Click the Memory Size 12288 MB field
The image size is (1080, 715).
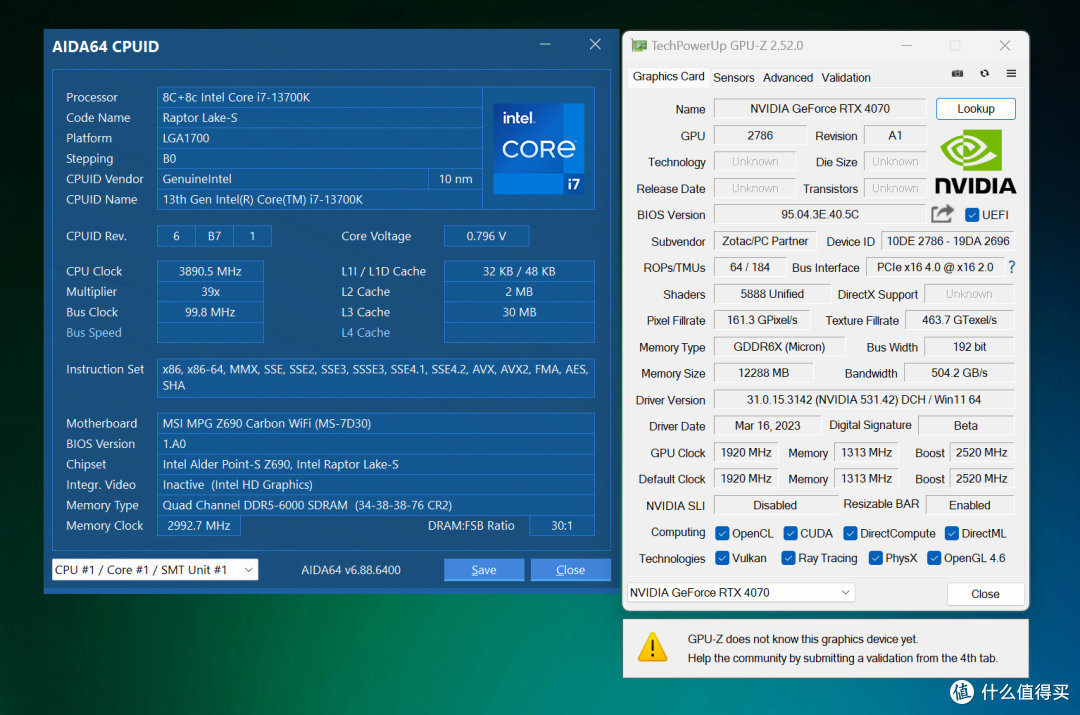coord(763,373)
